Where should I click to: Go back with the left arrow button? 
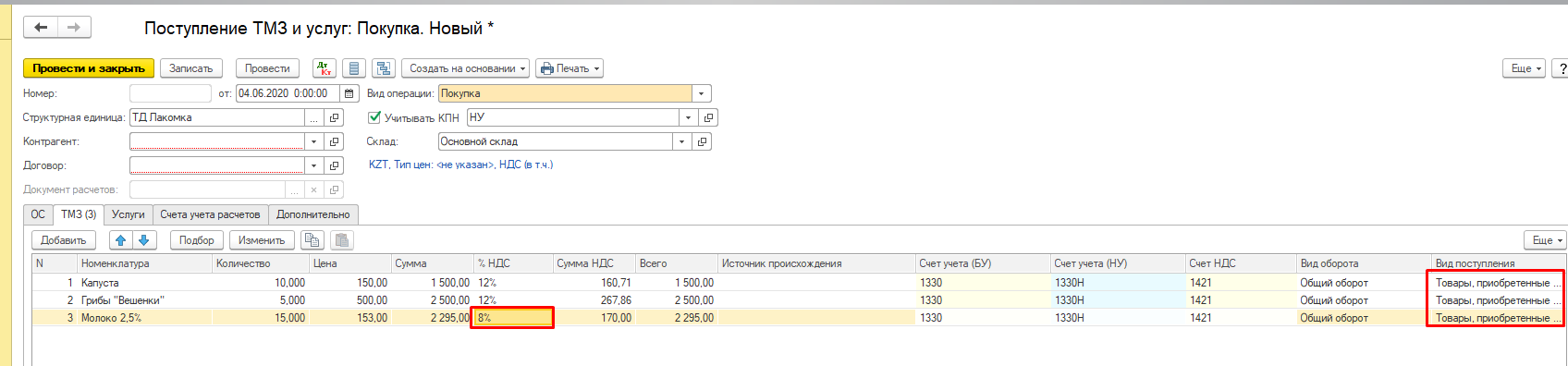point(41,28)
